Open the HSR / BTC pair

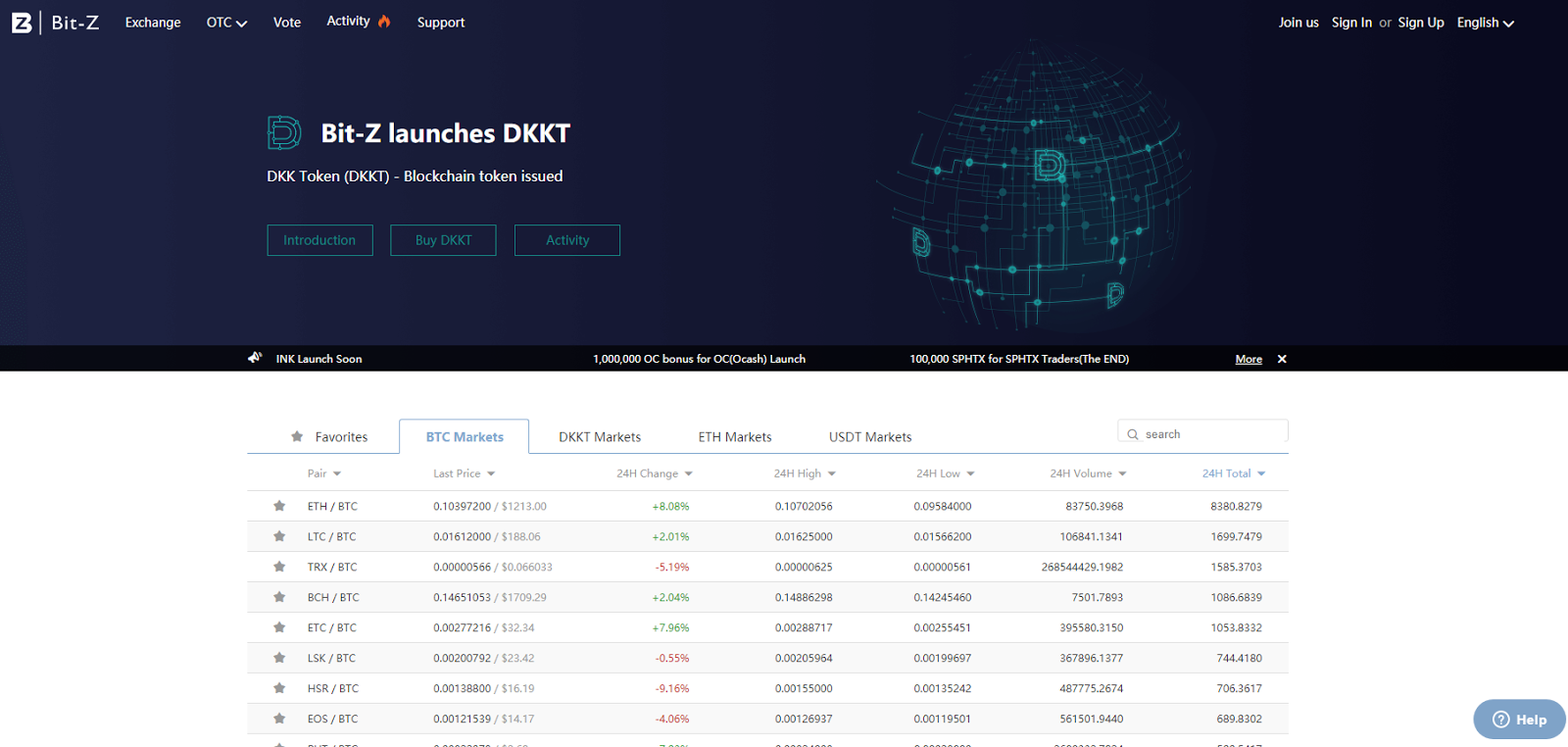[x=333, y=688]
